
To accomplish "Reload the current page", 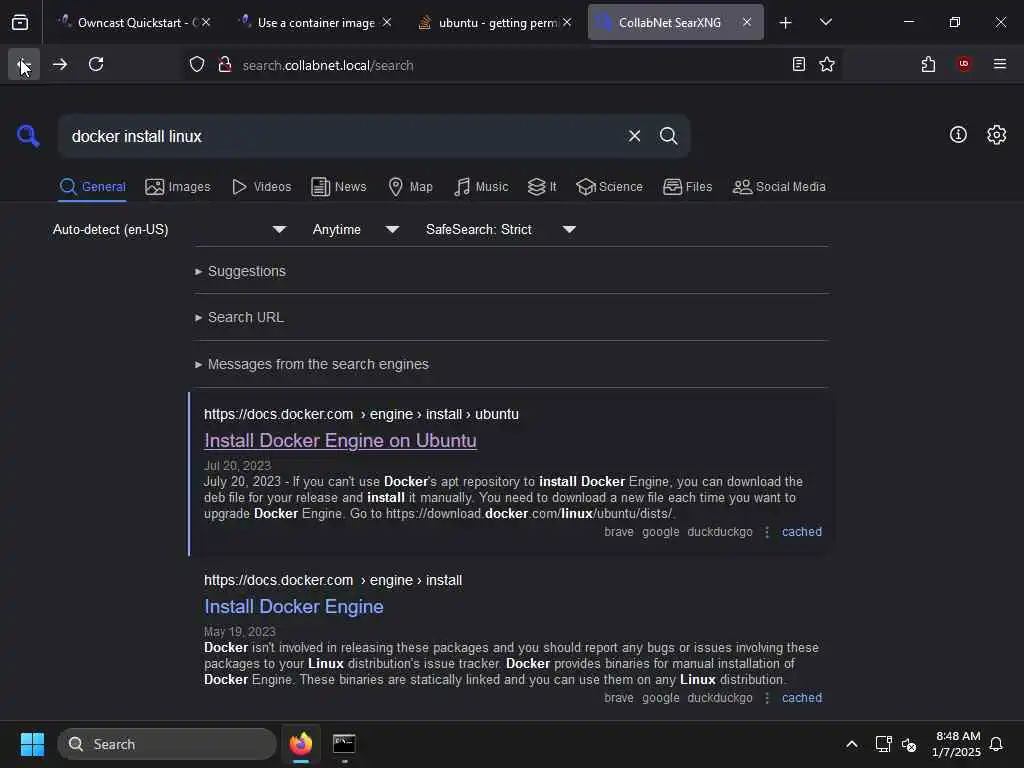I will tap(96, 64).
